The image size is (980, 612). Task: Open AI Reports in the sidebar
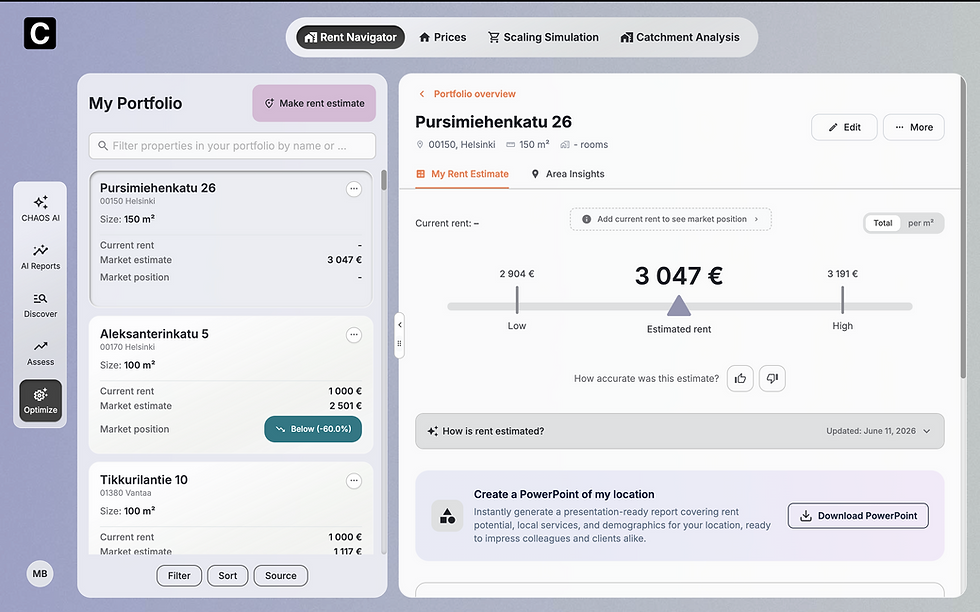[40, 257]
